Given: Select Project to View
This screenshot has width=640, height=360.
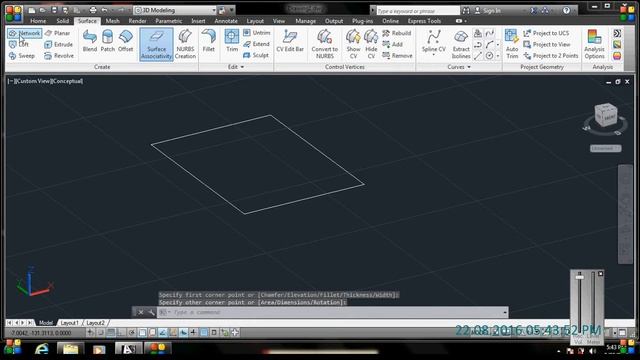Looking at the screenshot, I should [x=547, y=44].
